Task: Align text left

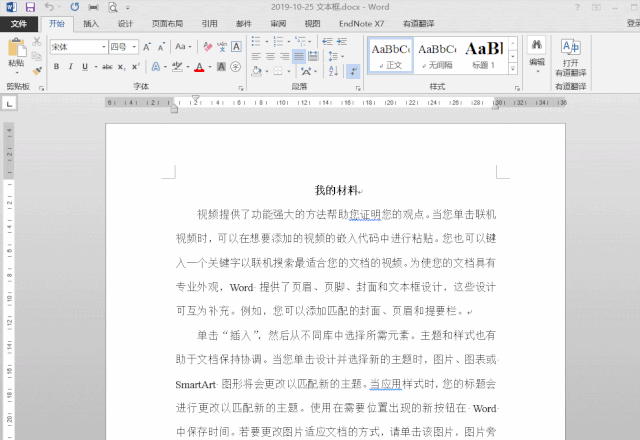Action: (256, 56)
